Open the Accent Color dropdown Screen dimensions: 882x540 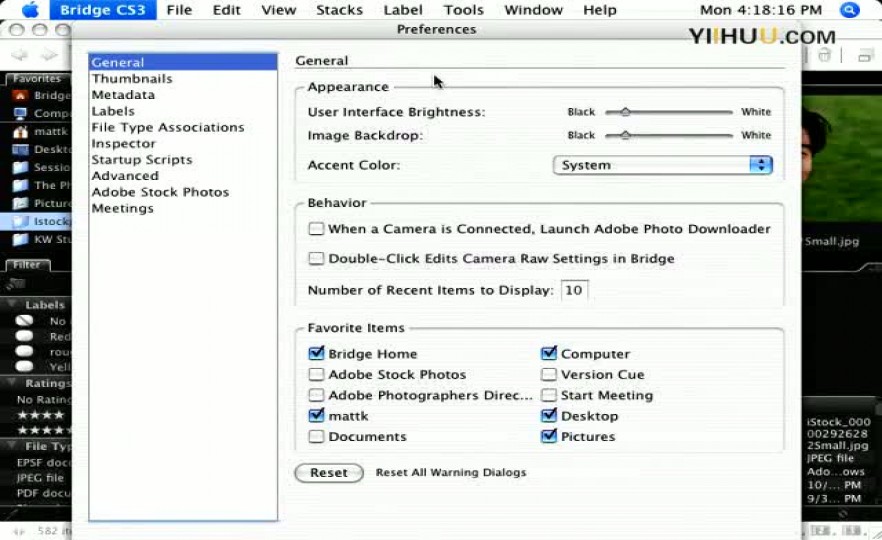[663, 165]
